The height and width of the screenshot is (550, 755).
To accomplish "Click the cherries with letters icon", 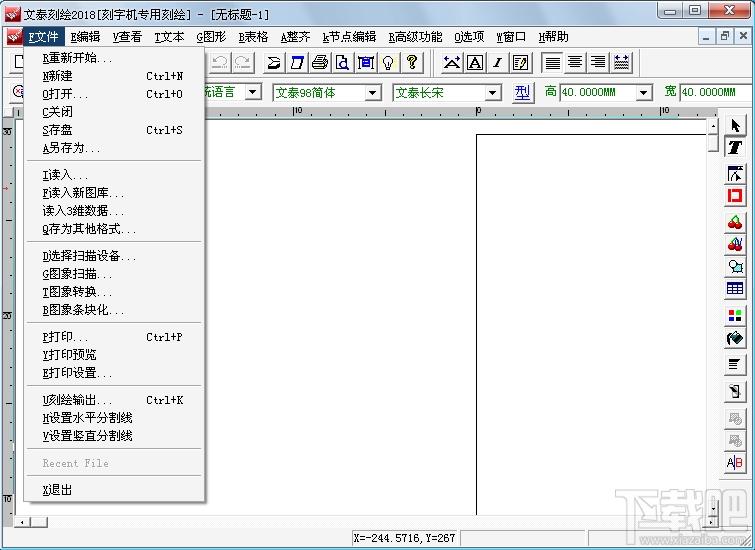I will 735,244.
